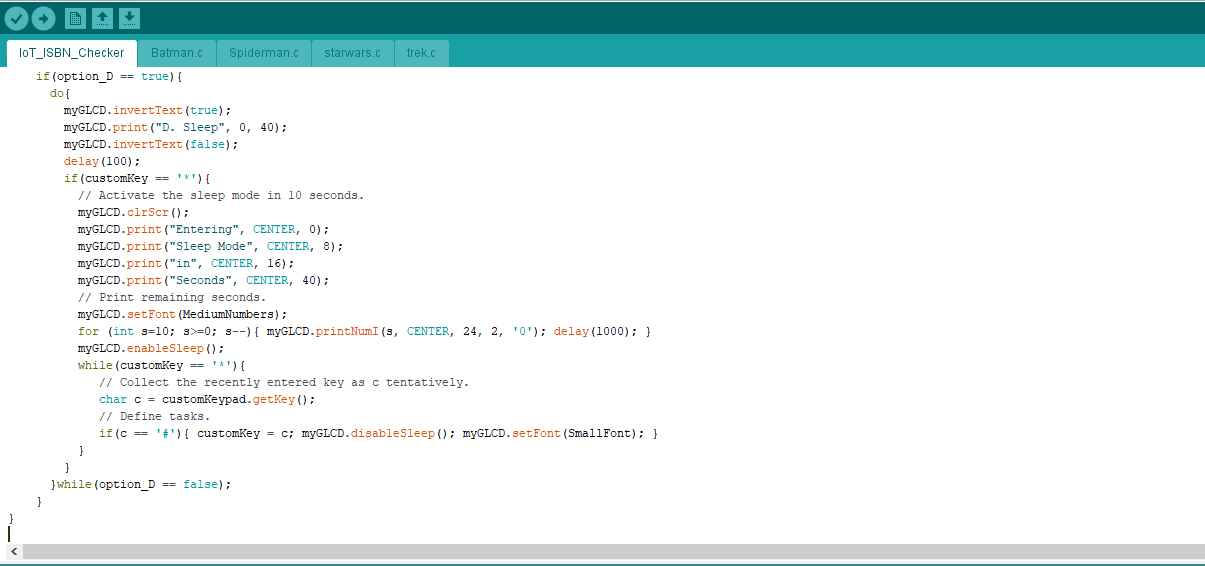Click the line 'if(customKey == '*'){'
The image size is (1205, 566).
137,178
